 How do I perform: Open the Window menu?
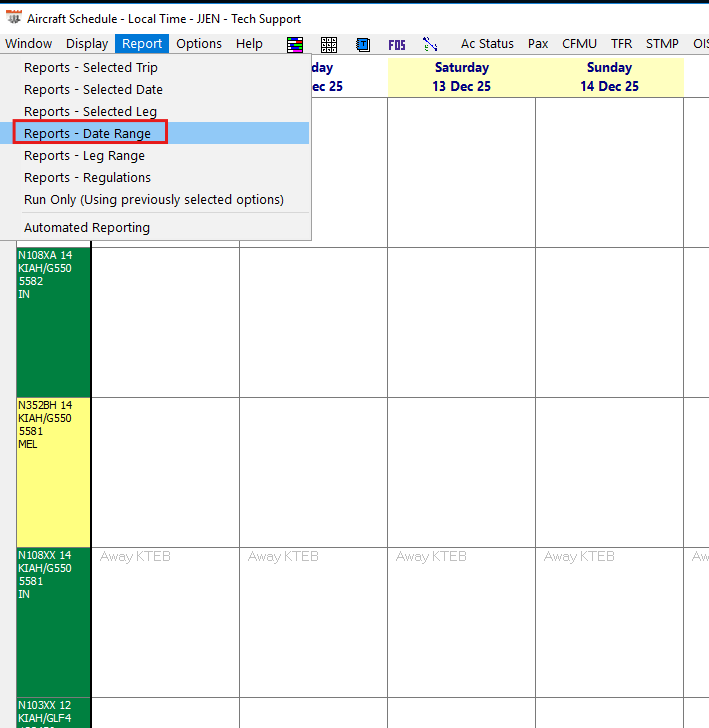[x=28, y=43]
